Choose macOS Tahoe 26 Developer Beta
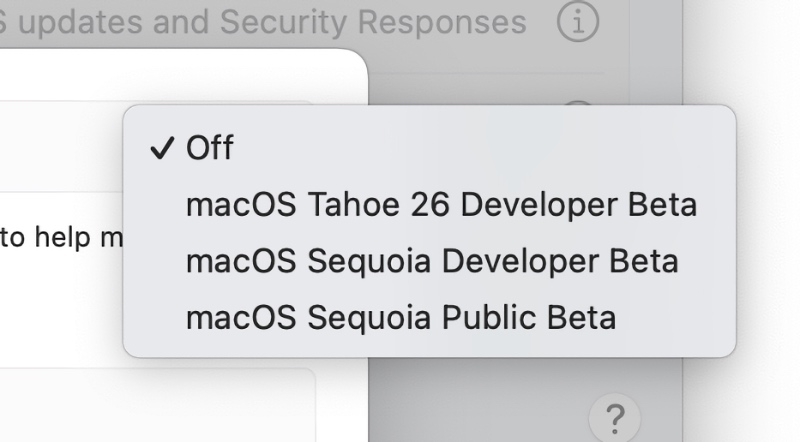The width and height of the screenshot is (800, 442). point(441,205)
